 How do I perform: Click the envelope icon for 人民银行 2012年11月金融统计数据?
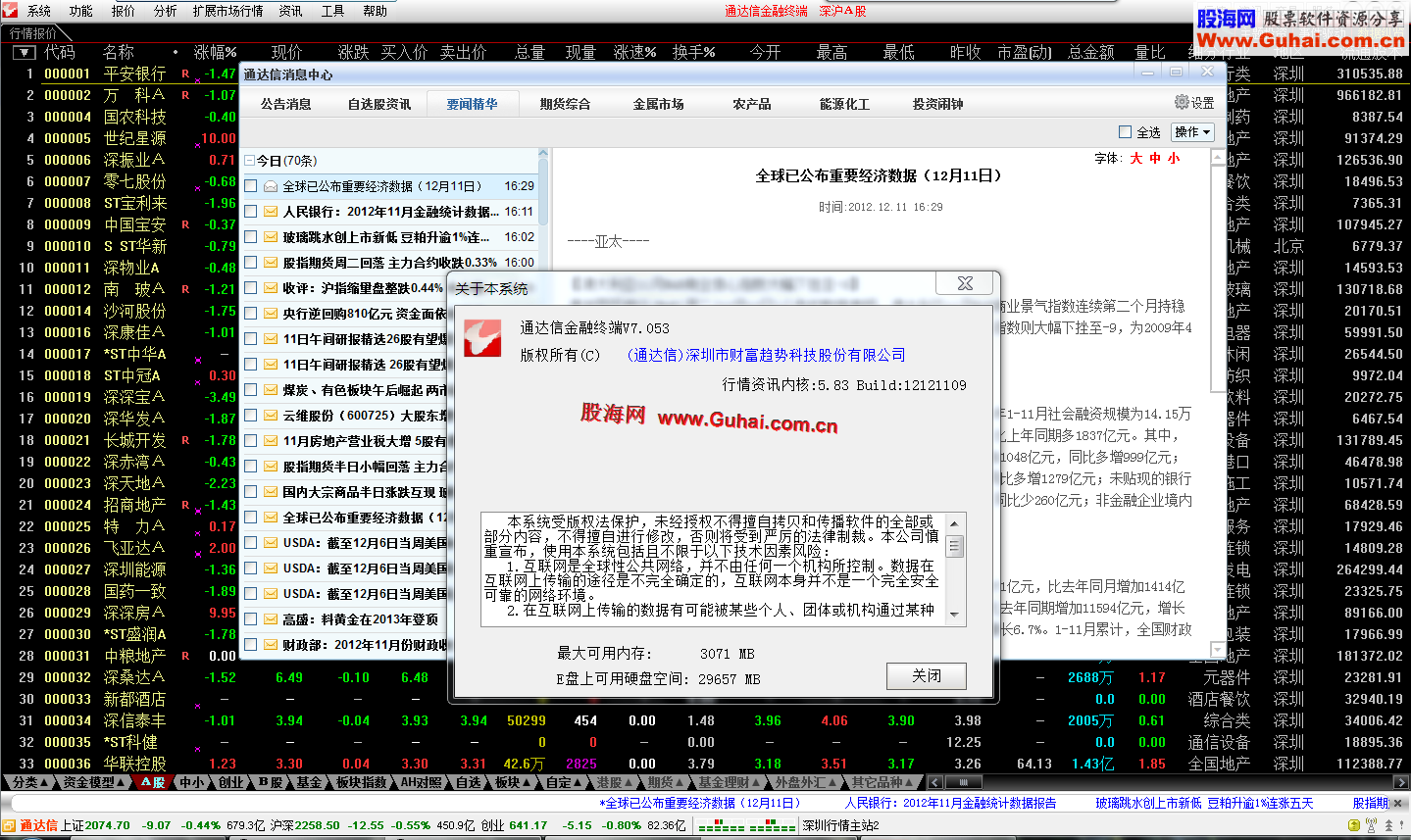(271, 212)
